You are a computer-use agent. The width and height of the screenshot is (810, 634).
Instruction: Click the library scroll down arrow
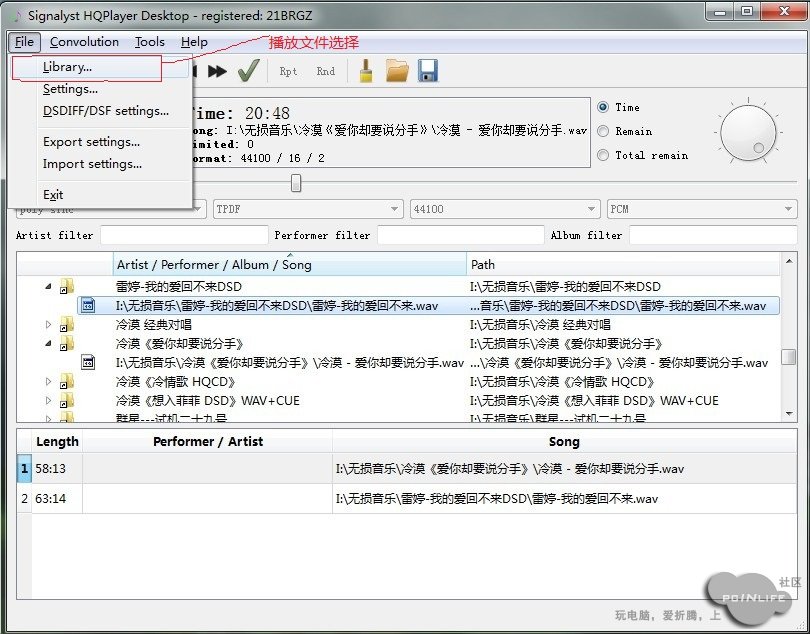click(789, 413)
